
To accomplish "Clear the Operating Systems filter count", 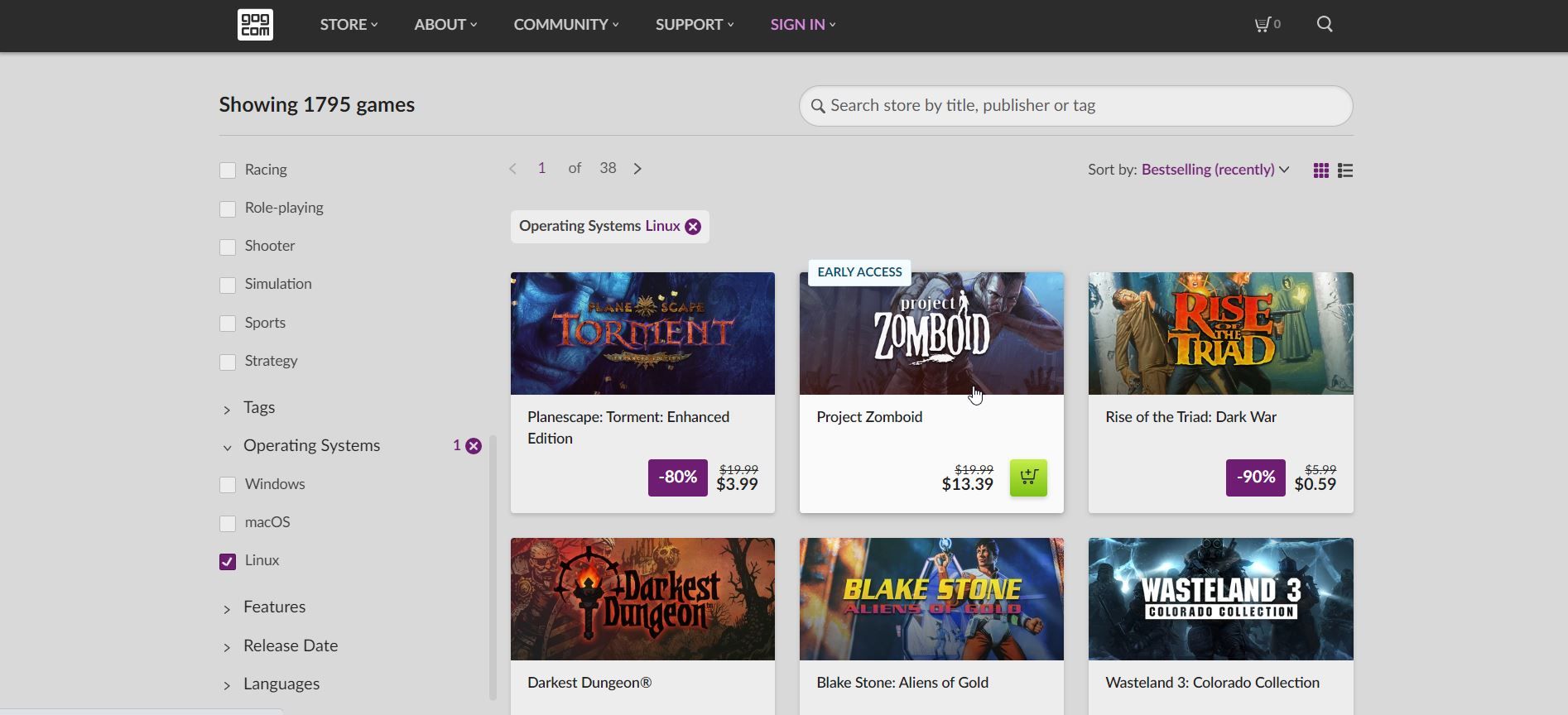I will [474, 446].
